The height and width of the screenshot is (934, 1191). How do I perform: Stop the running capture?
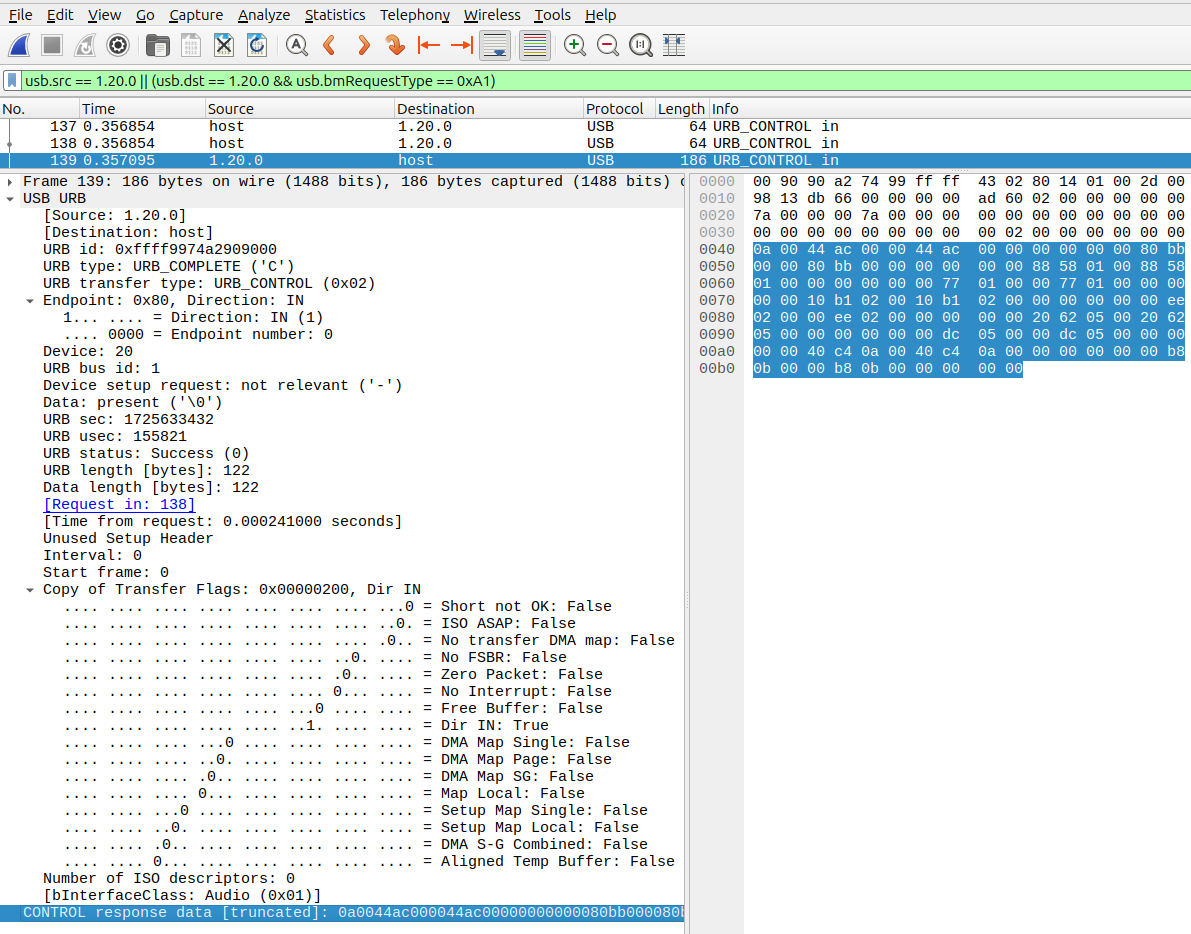pos(53,45)
